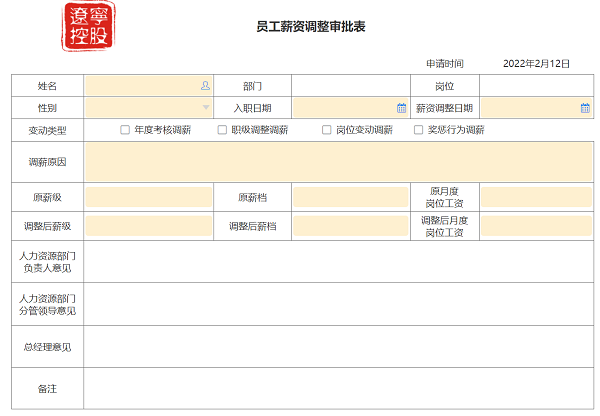The image size is (600, 416).
Task: Click the 原薪档 input field
Action: tap(351, 197)
